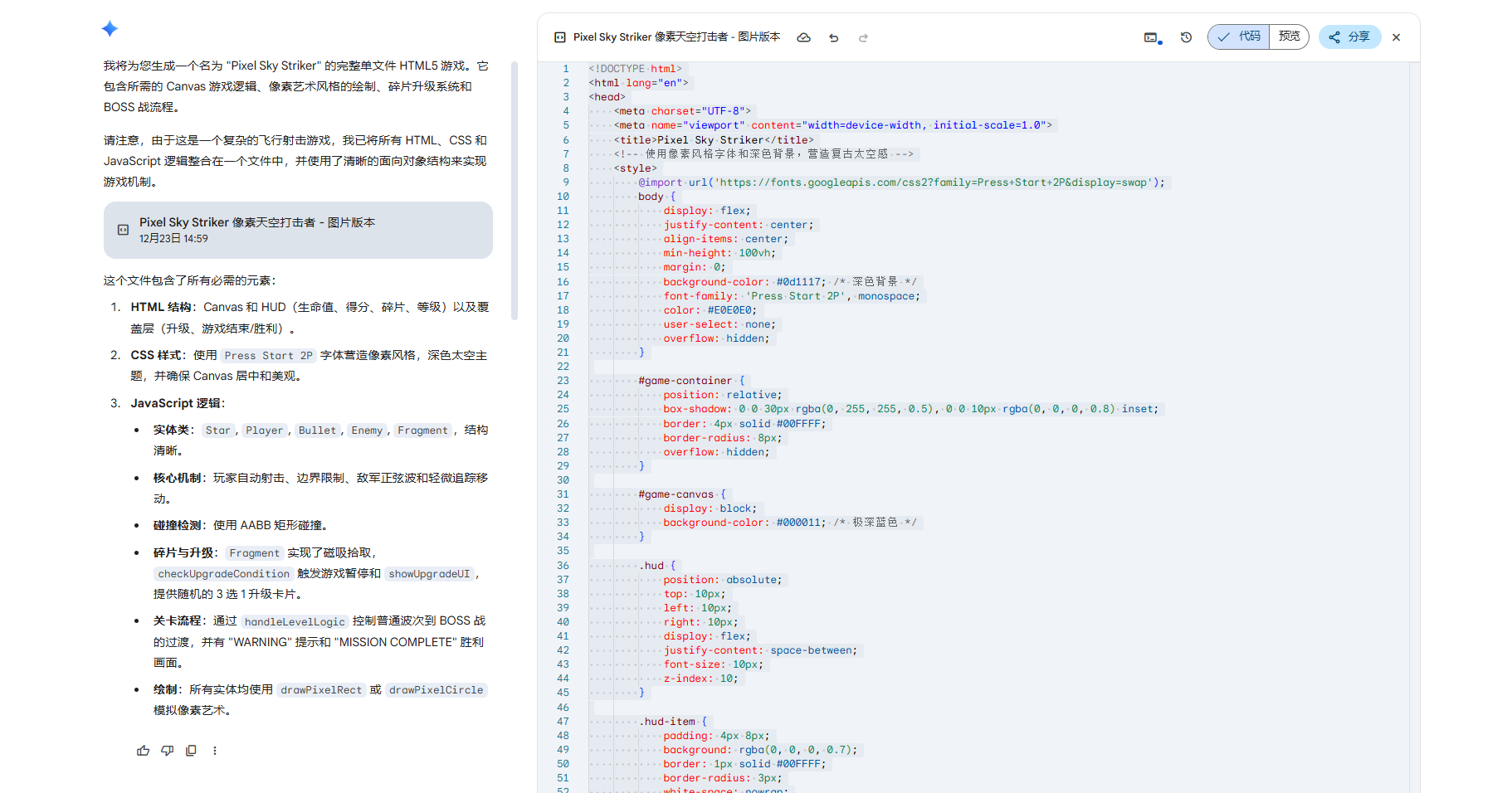Undo the last canvas edit
Screen dimensions: 1512x793
833,37
